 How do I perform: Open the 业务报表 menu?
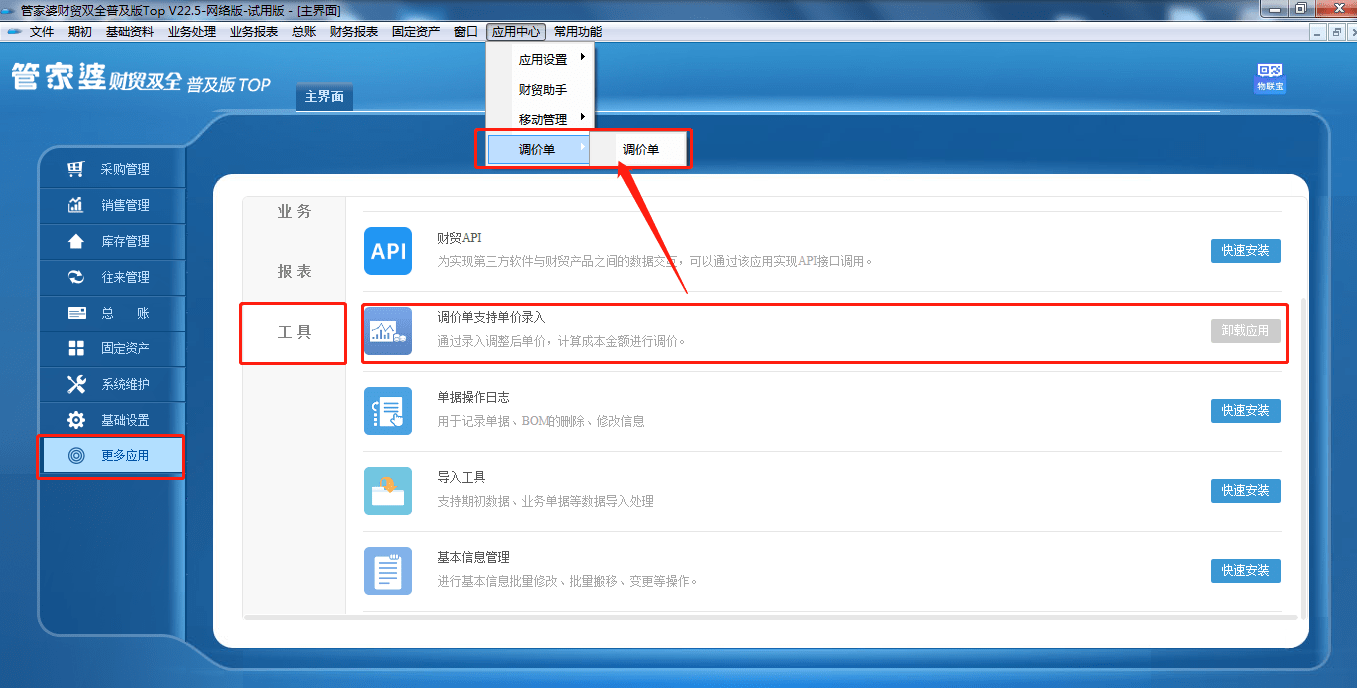(254, 32)
